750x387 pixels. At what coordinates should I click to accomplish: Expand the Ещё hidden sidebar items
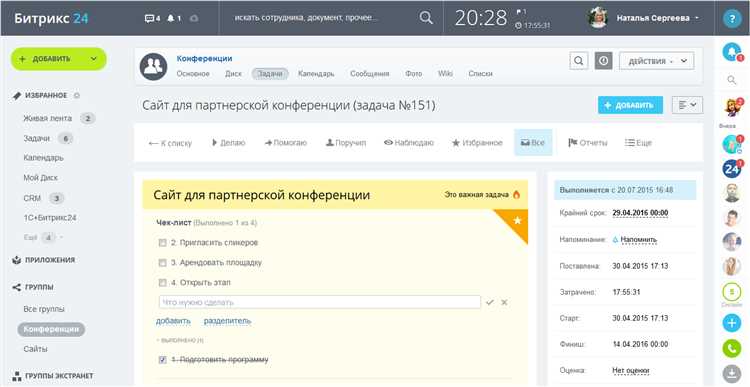tap(43, 237)
